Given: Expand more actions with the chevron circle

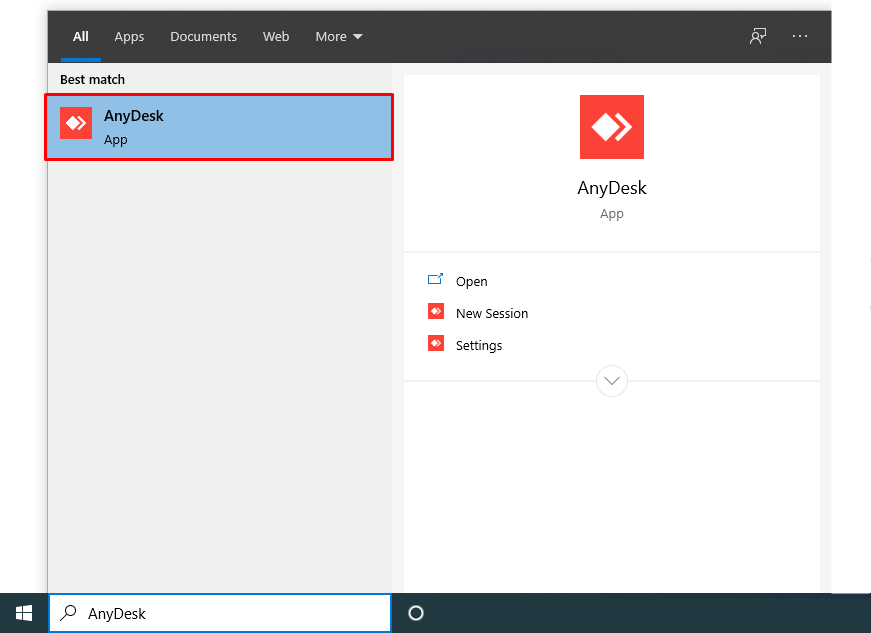Looking at the screenshot, I should tap(612, 381).
